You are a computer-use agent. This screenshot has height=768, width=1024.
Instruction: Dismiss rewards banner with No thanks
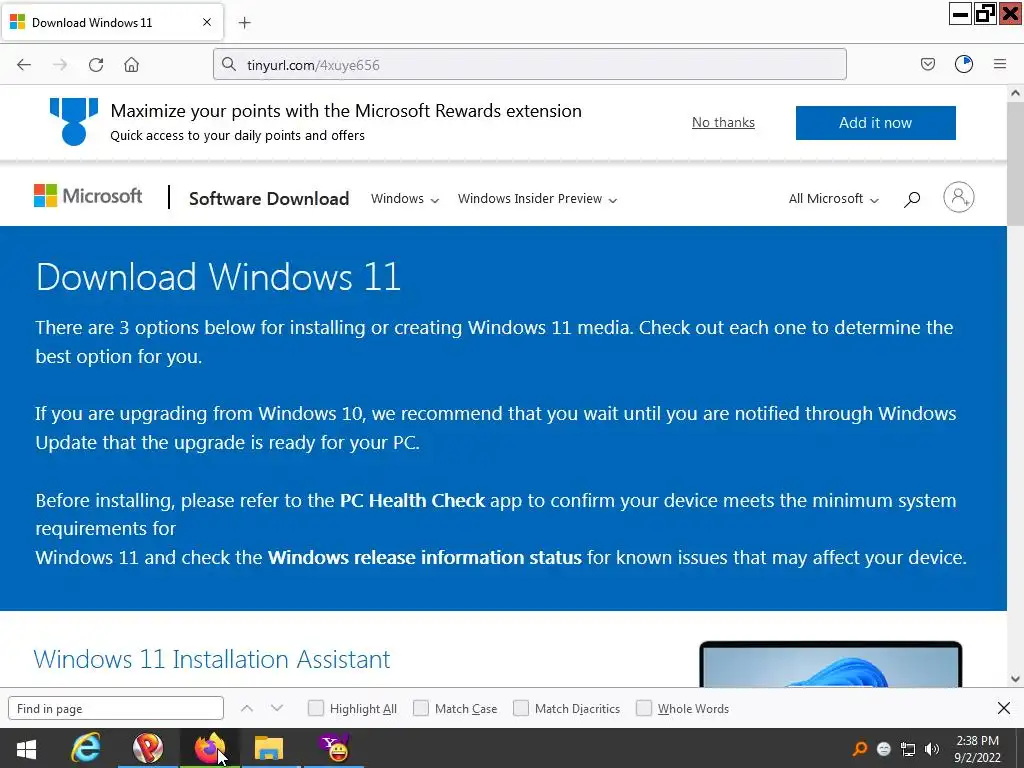tap(723, 122)
